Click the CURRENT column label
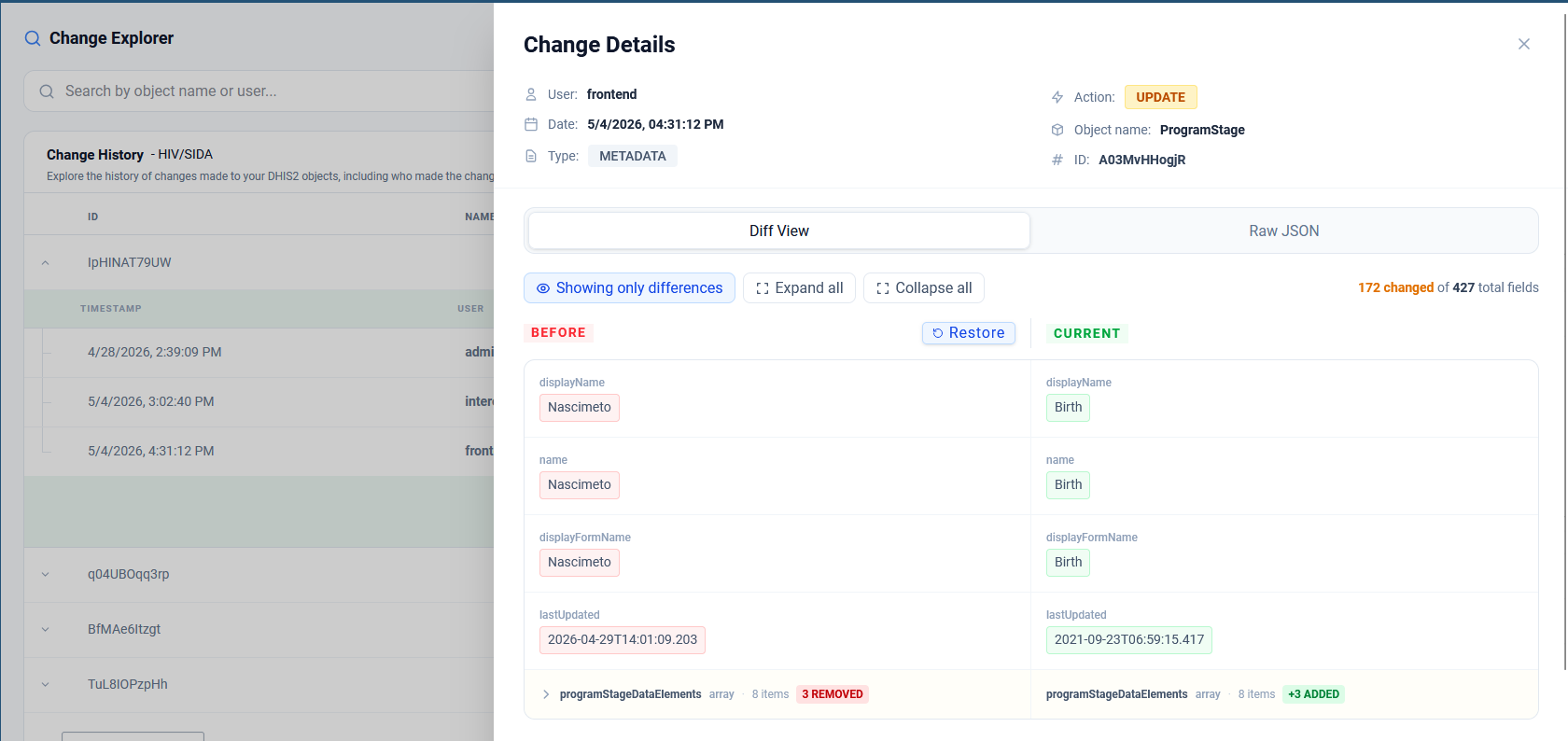Image resolution: width=1568 pixels, height=741 pixels. (1086, 333)
